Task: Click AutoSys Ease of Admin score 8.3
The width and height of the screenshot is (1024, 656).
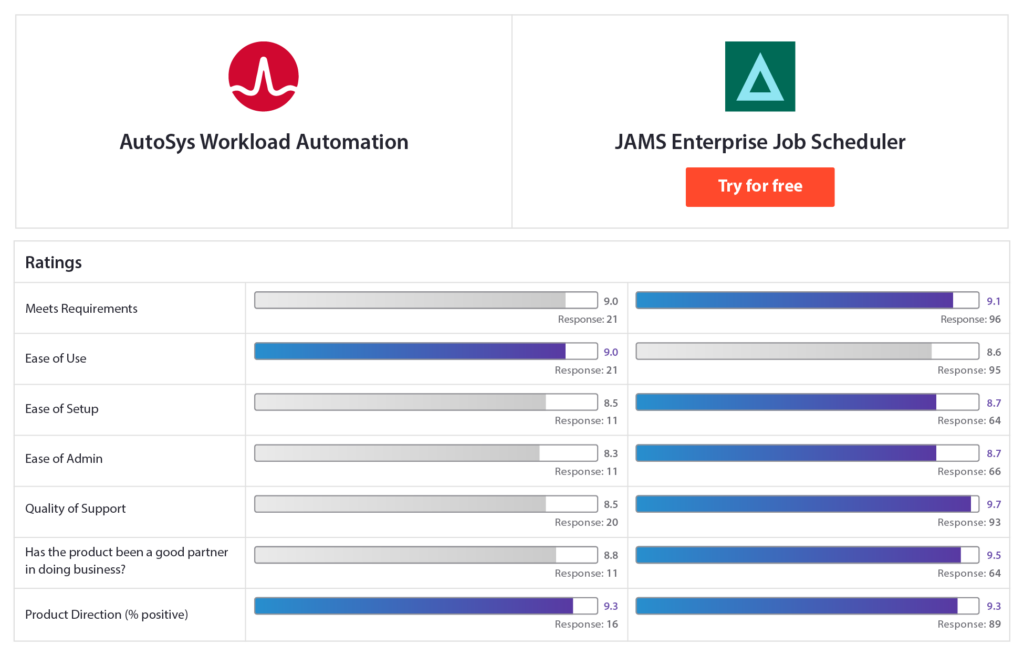Action: 611,453
